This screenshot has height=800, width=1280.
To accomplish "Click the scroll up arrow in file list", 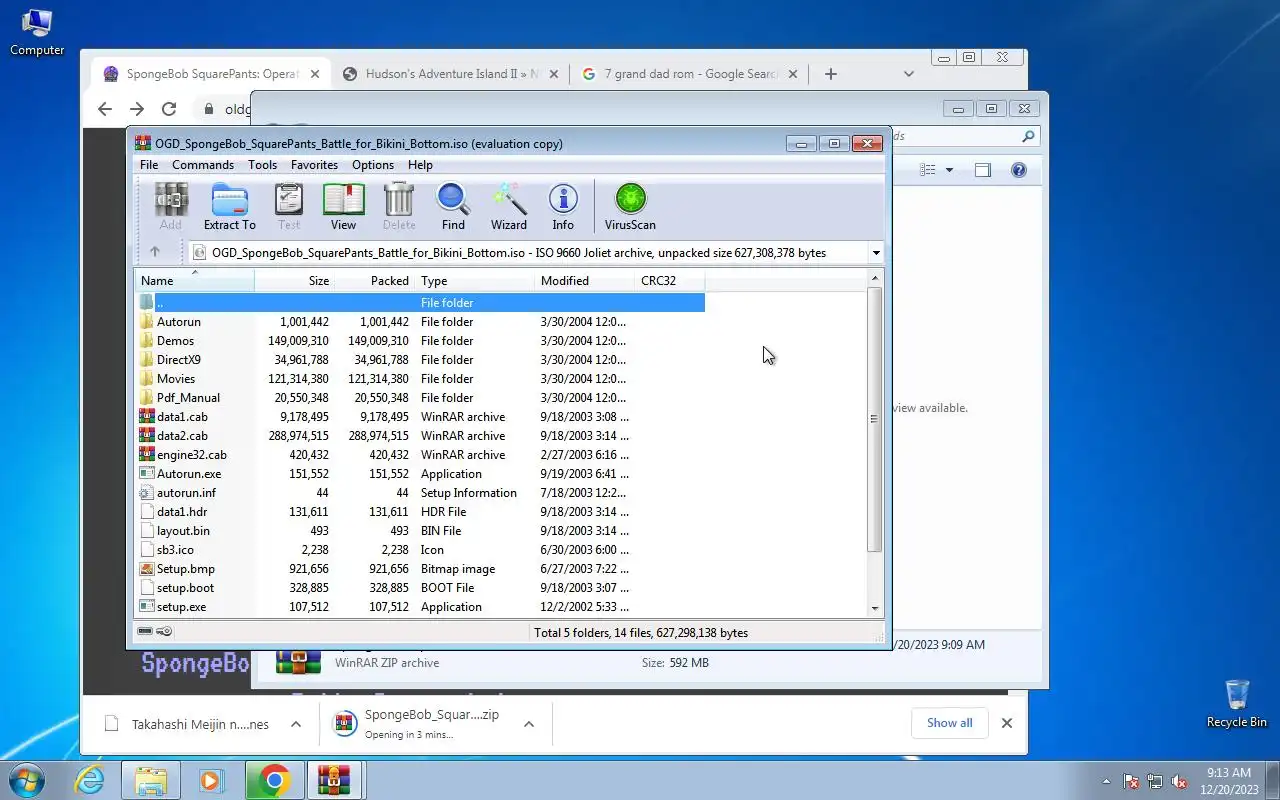I will click(x=875, y=278).
